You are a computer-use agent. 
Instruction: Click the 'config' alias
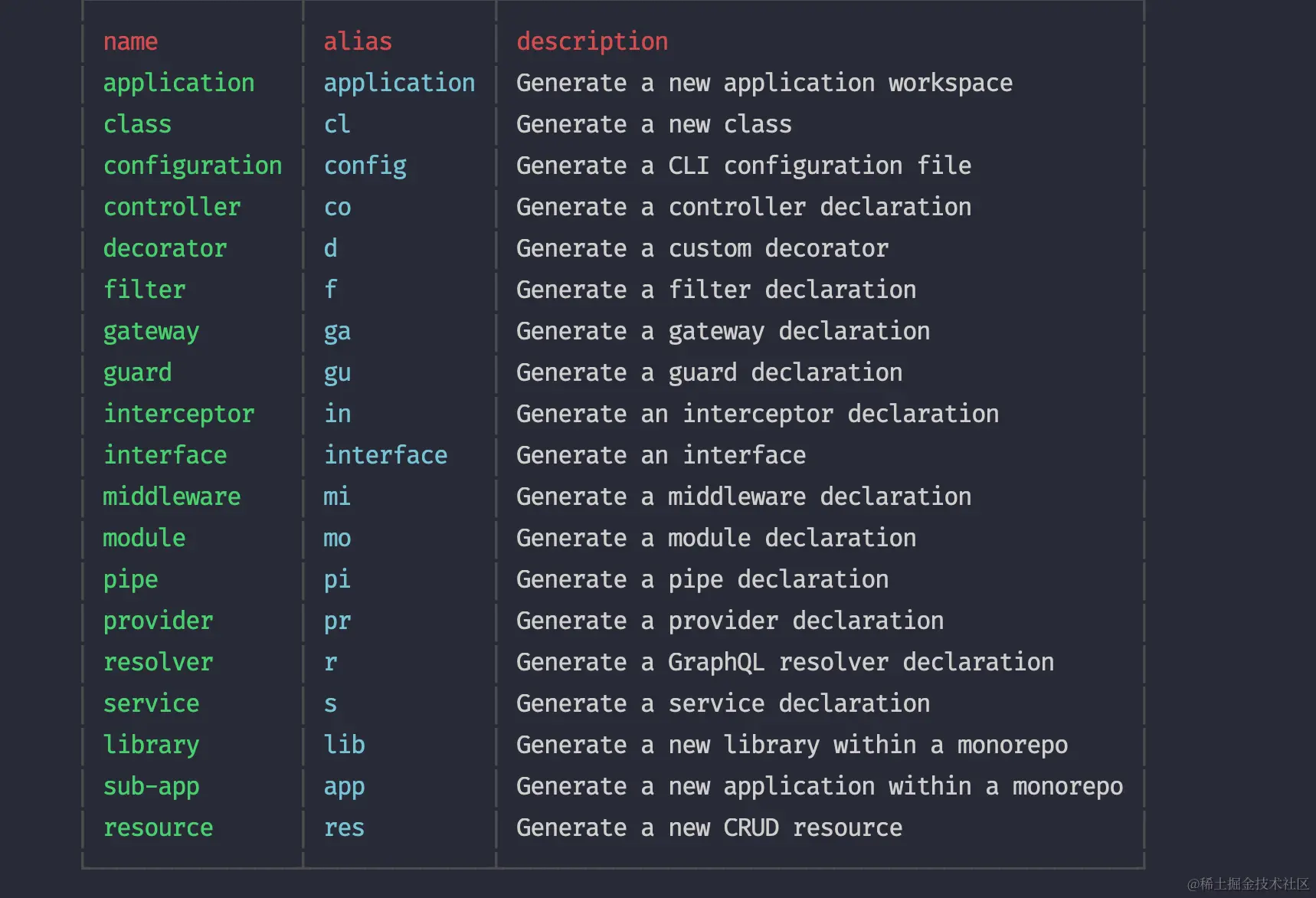pos(365,166)
